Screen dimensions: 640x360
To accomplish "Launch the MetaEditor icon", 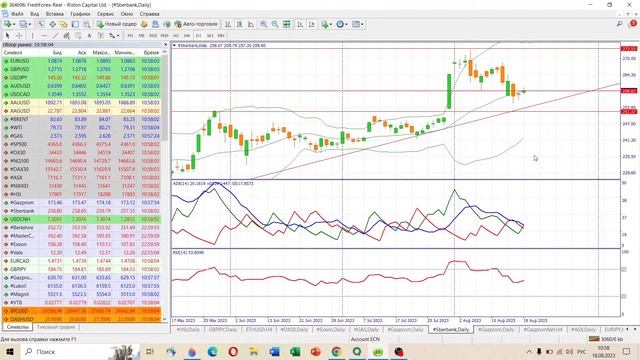I will [144, 24].
